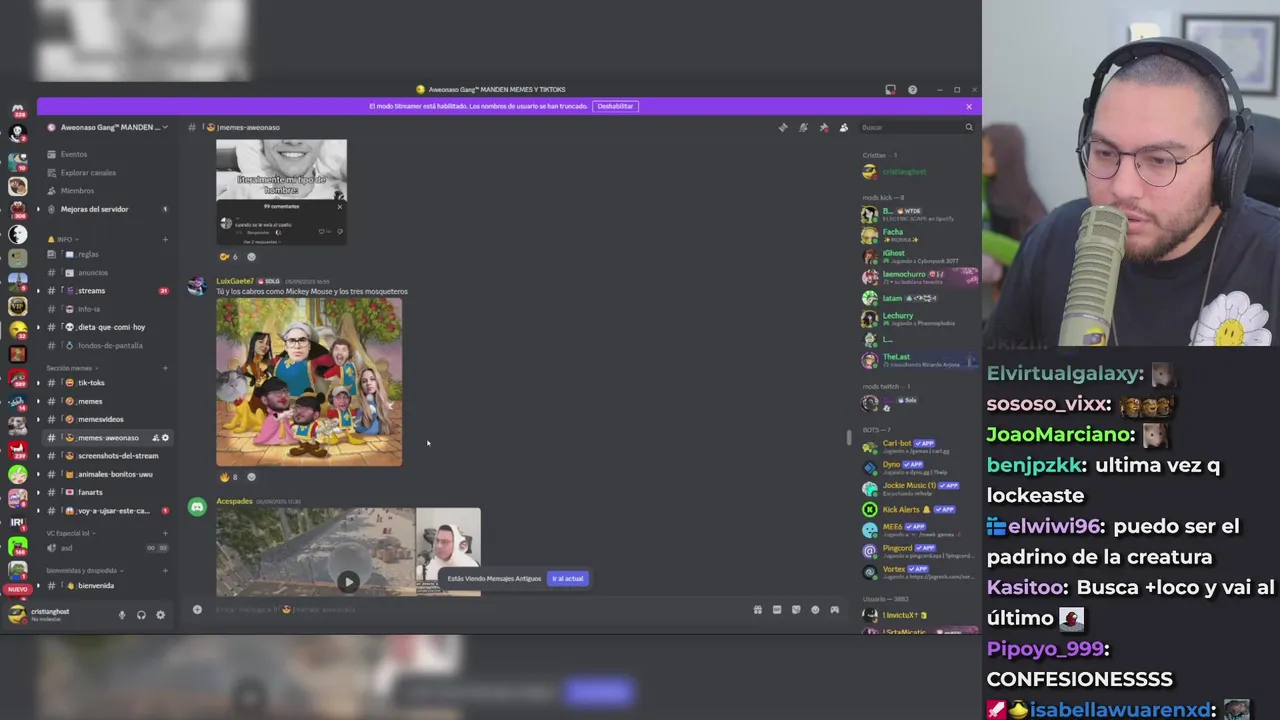The width and height of the screenshot is (1280, 720).
Task: Click the plus attach button in message box
Action: pos(197,609)
